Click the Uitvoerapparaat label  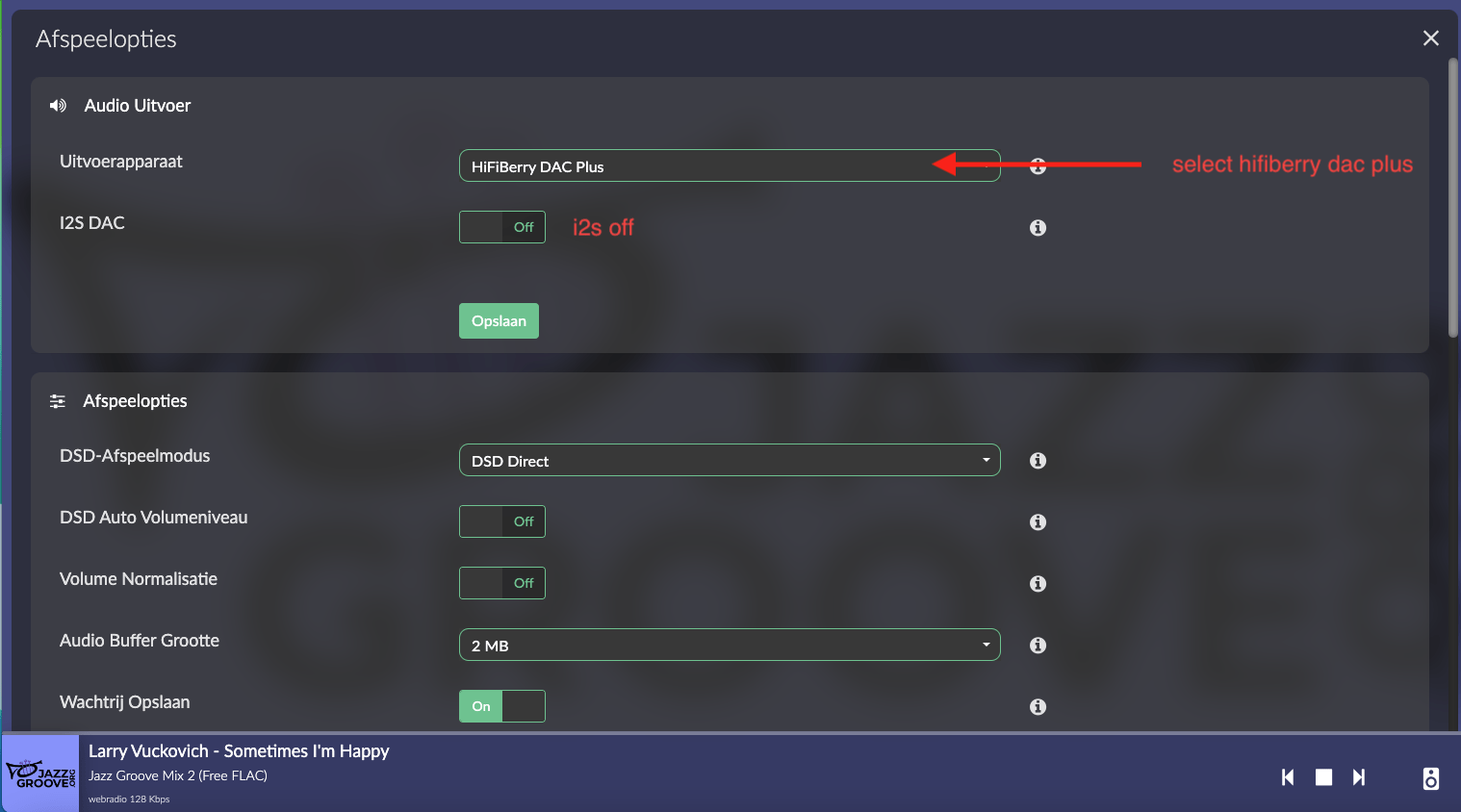click(x=121, y=162)
